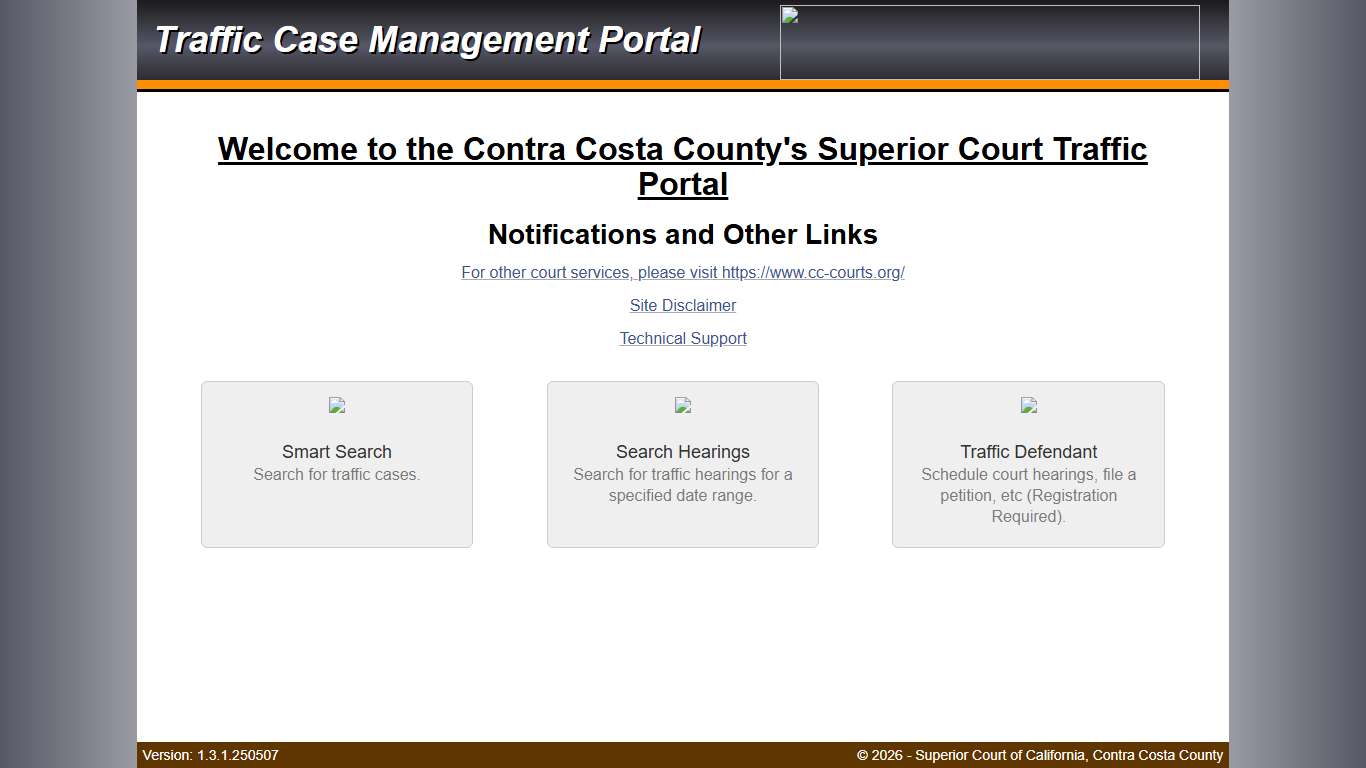Click the text Search for traffic cases

336,474
